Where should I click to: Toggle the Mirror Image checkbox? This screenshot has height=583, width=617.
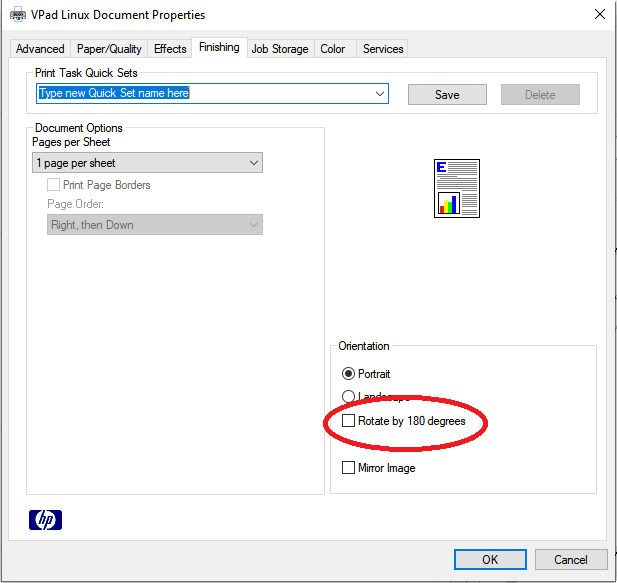tap(348, 468)
